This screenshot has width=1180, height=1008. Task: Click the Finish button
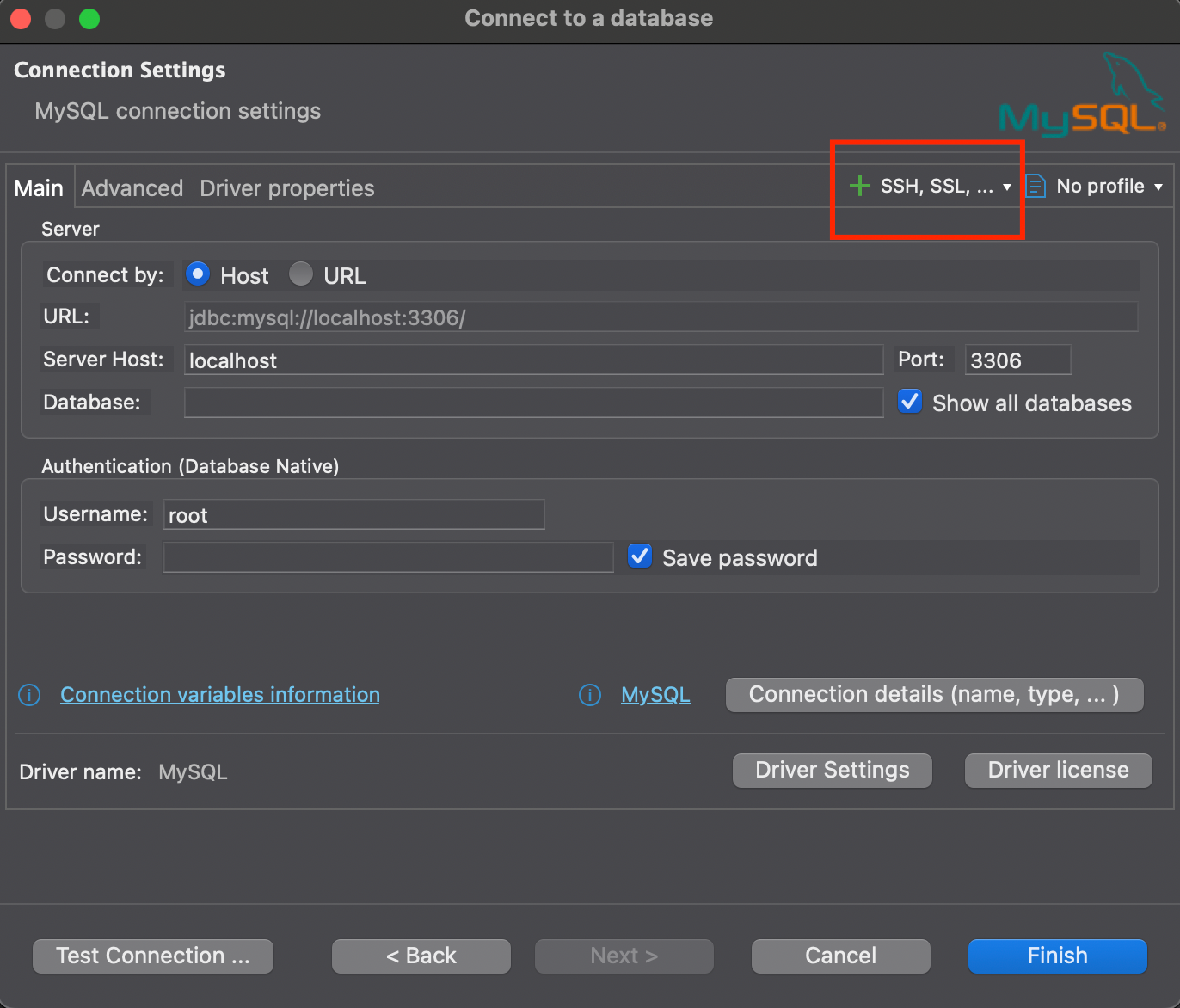(x=1057, y=956)
